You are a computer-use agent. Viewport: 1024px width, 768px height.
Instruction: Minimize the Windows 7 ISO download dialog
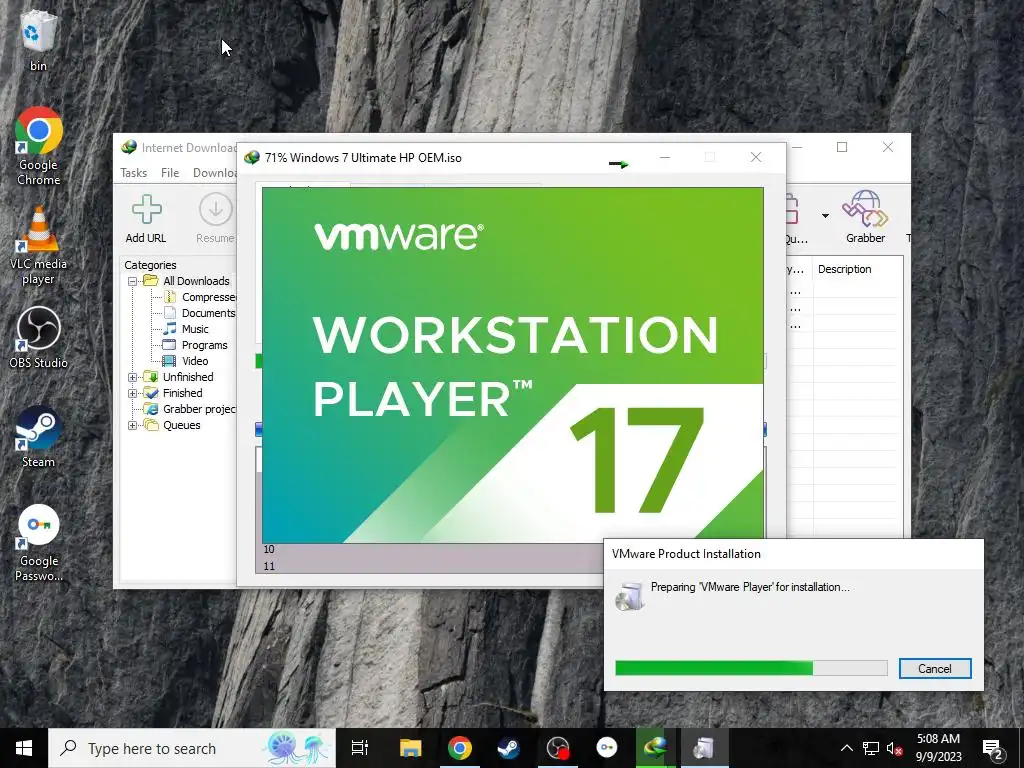tap(665, 157)
